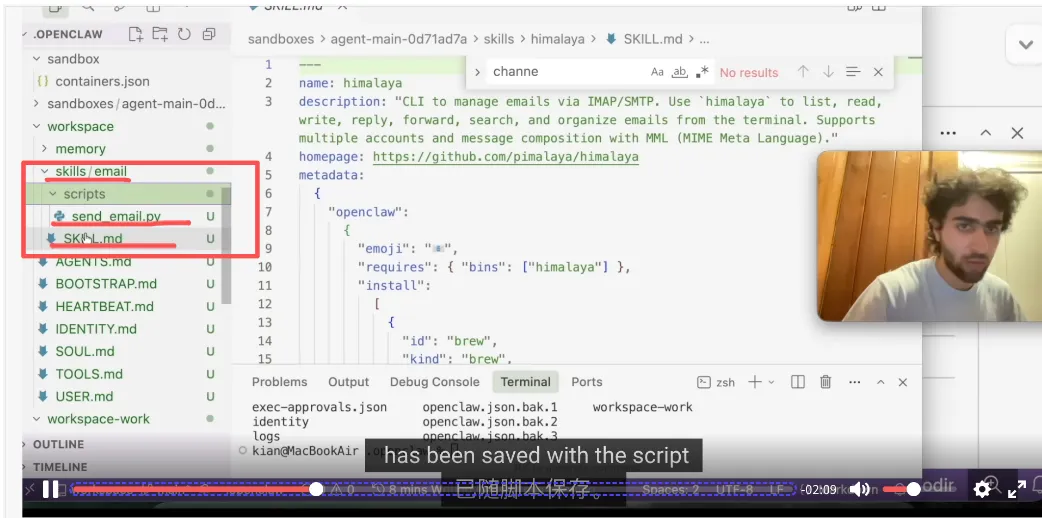Screen dimensions: 1042x518
Task: Pause the video playback
Action: tap(51, 490)
